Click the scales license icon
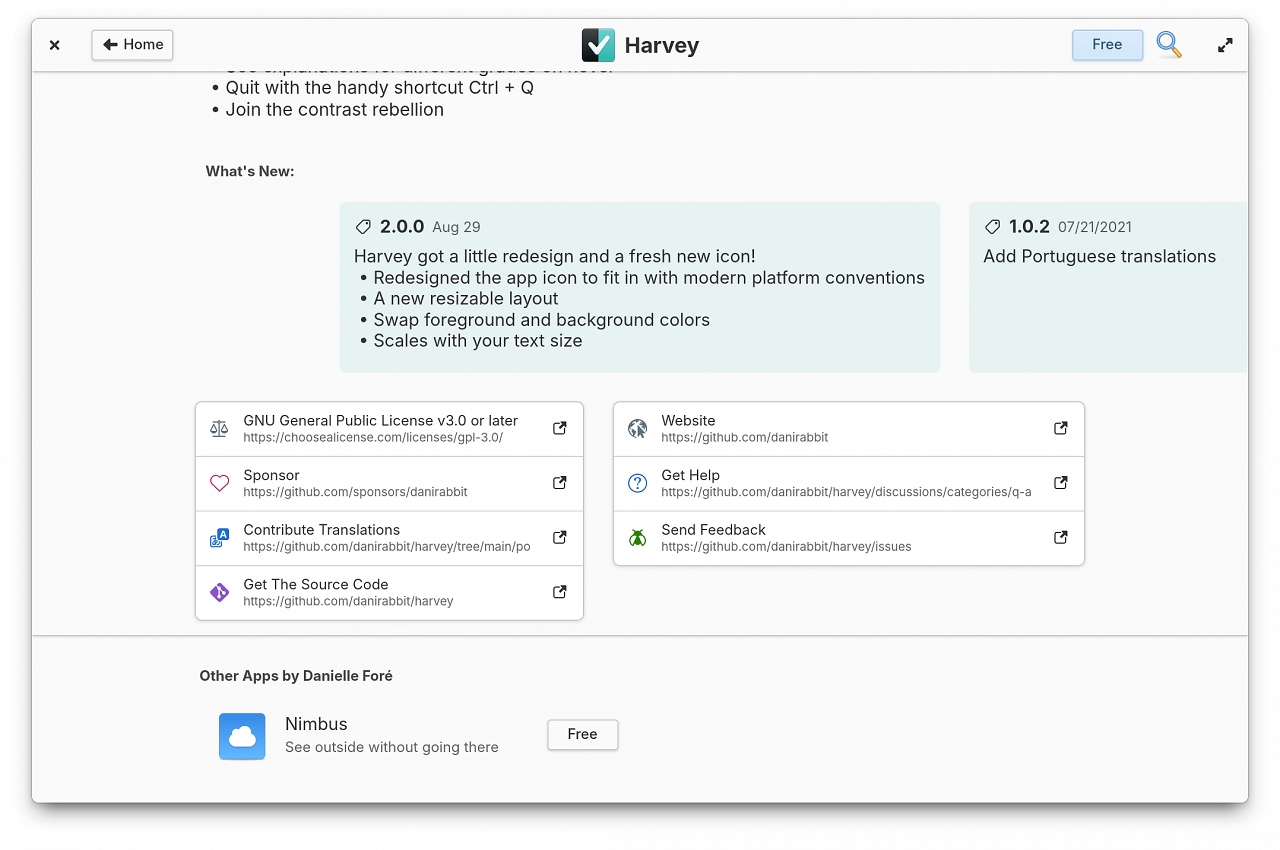Viewport: 1280px width, 850px height. 219,429
